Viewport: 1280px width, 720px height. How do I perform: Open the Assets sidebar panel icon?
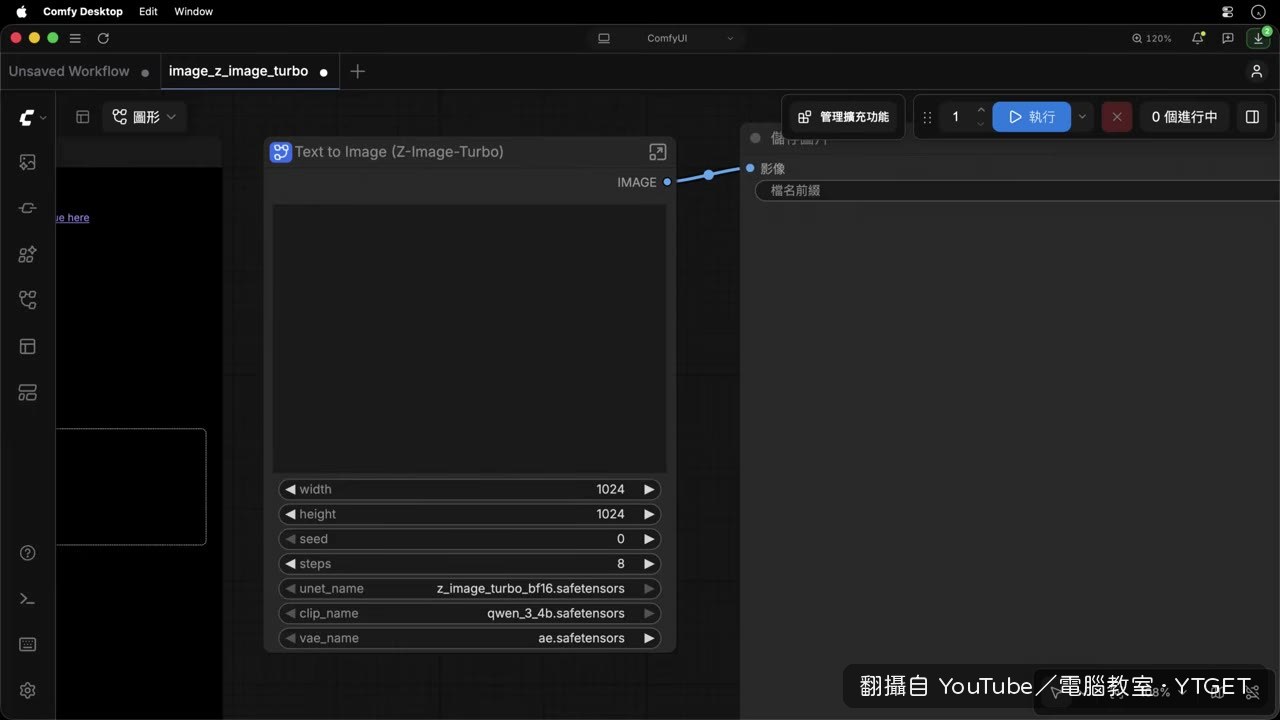point(27,162)
